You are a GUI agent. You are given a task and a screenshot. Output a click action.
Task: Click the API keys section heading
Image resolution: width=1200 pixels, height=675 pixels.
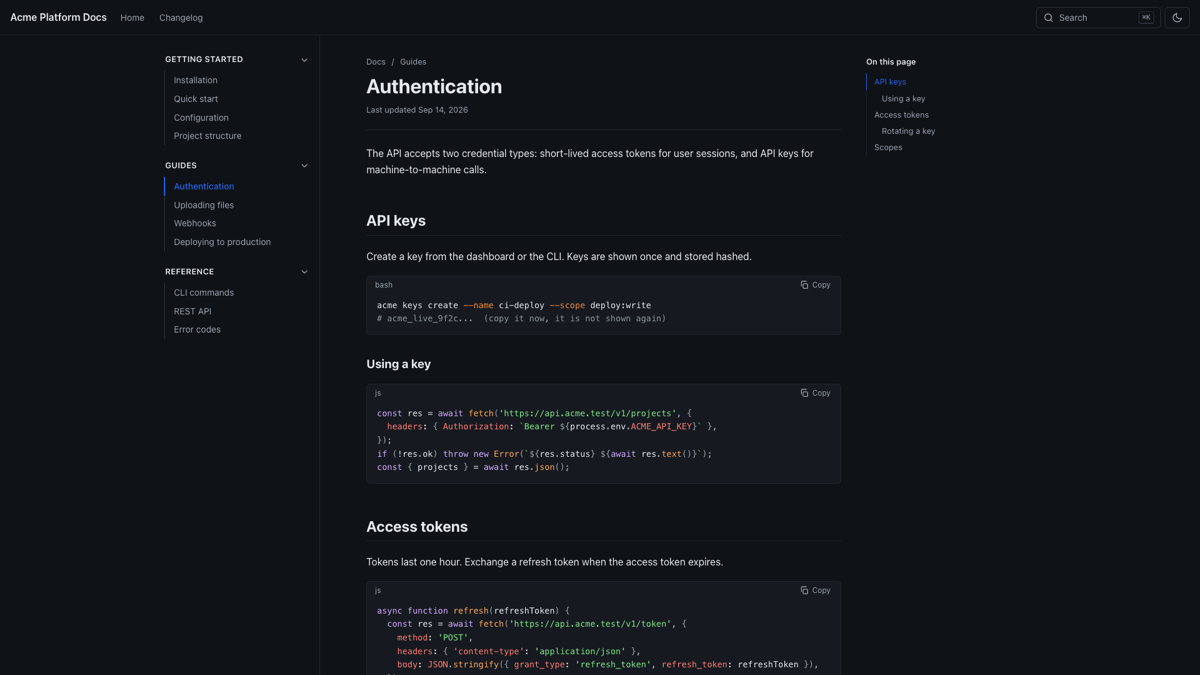396,221
